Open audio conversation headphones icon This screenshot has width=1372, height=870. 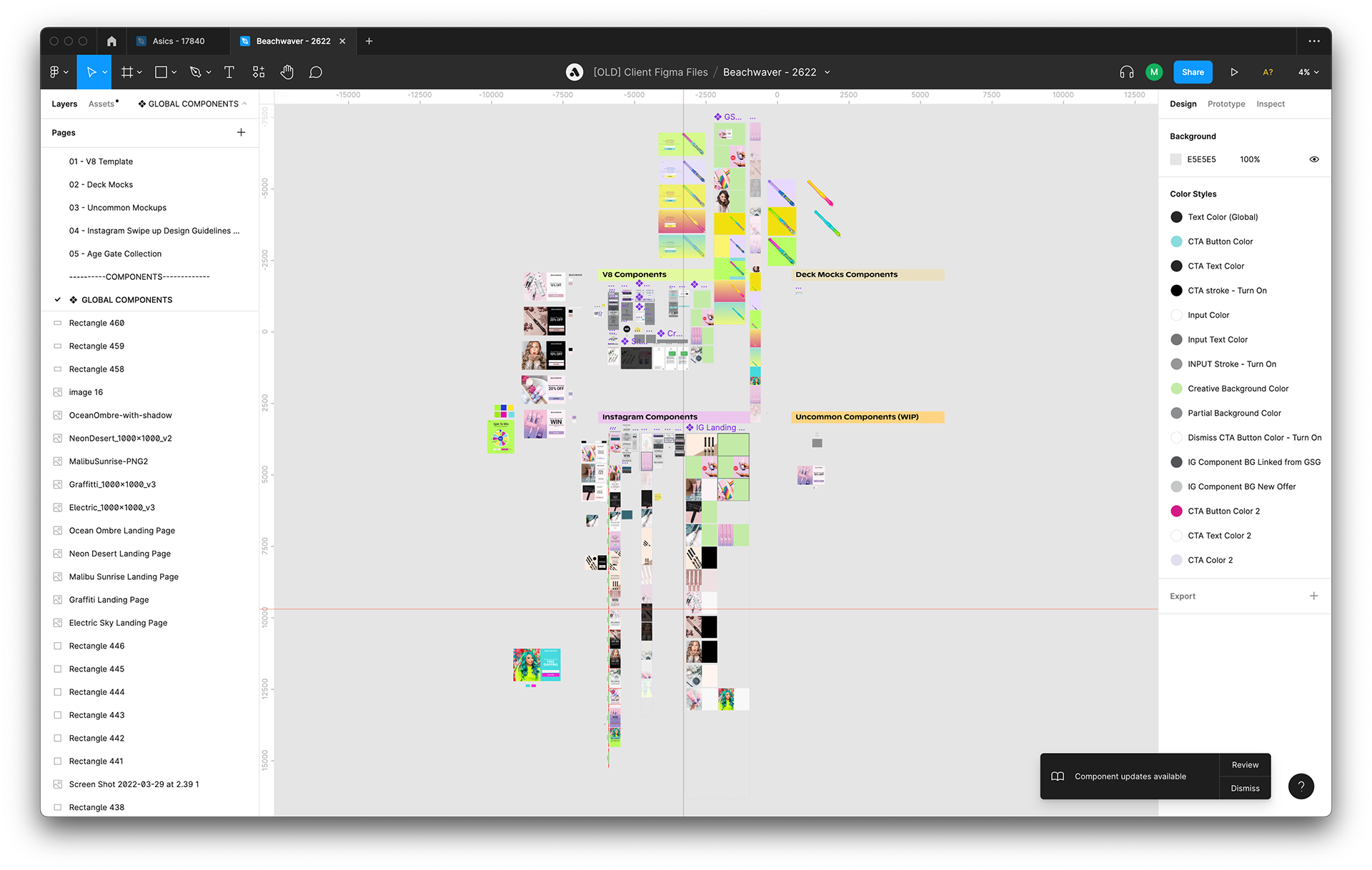(1126, 72)
